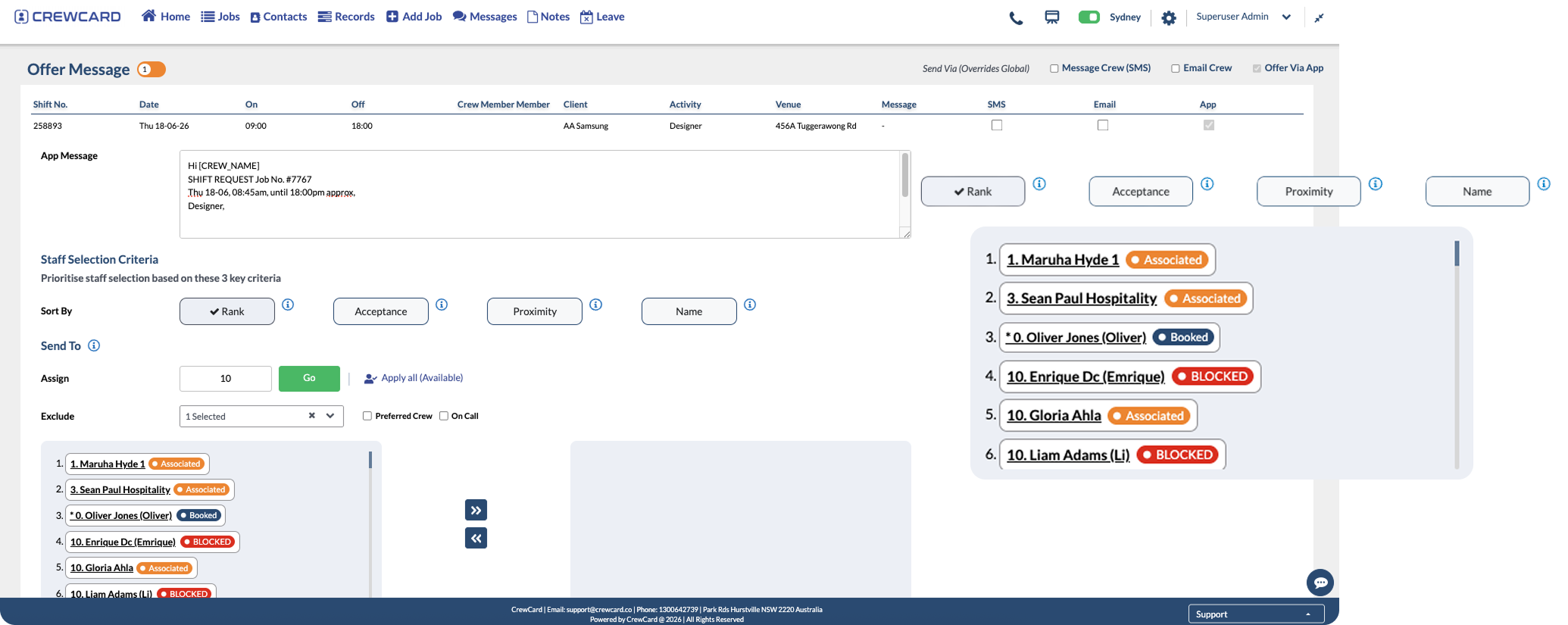Click the App Message text box scrollbar

coord(904,175)
